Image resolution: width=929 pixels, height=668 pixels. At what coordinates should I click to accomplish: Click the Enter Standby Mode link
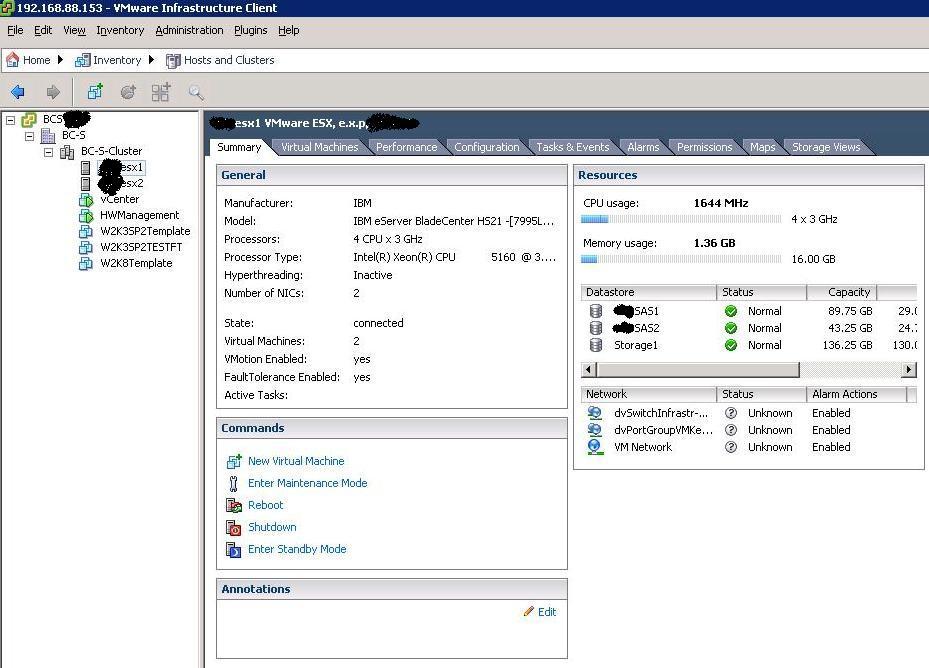click(297, 549)
